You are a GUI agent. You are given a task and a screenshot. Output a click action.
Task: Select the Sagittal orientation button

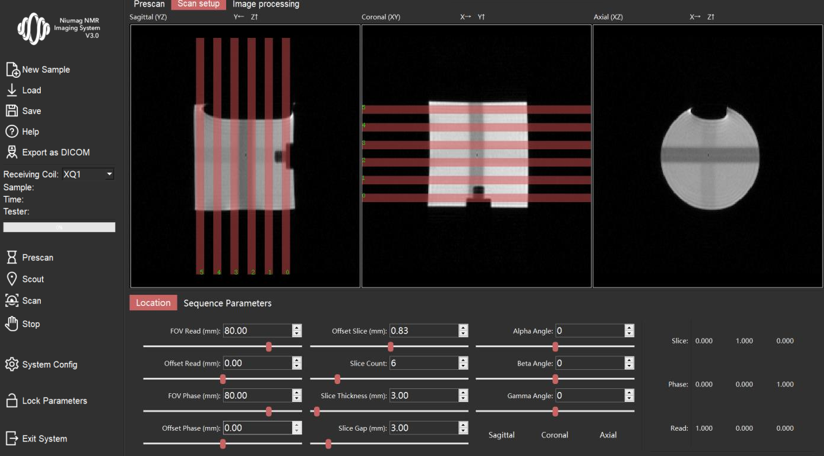[x=502, y=435]
